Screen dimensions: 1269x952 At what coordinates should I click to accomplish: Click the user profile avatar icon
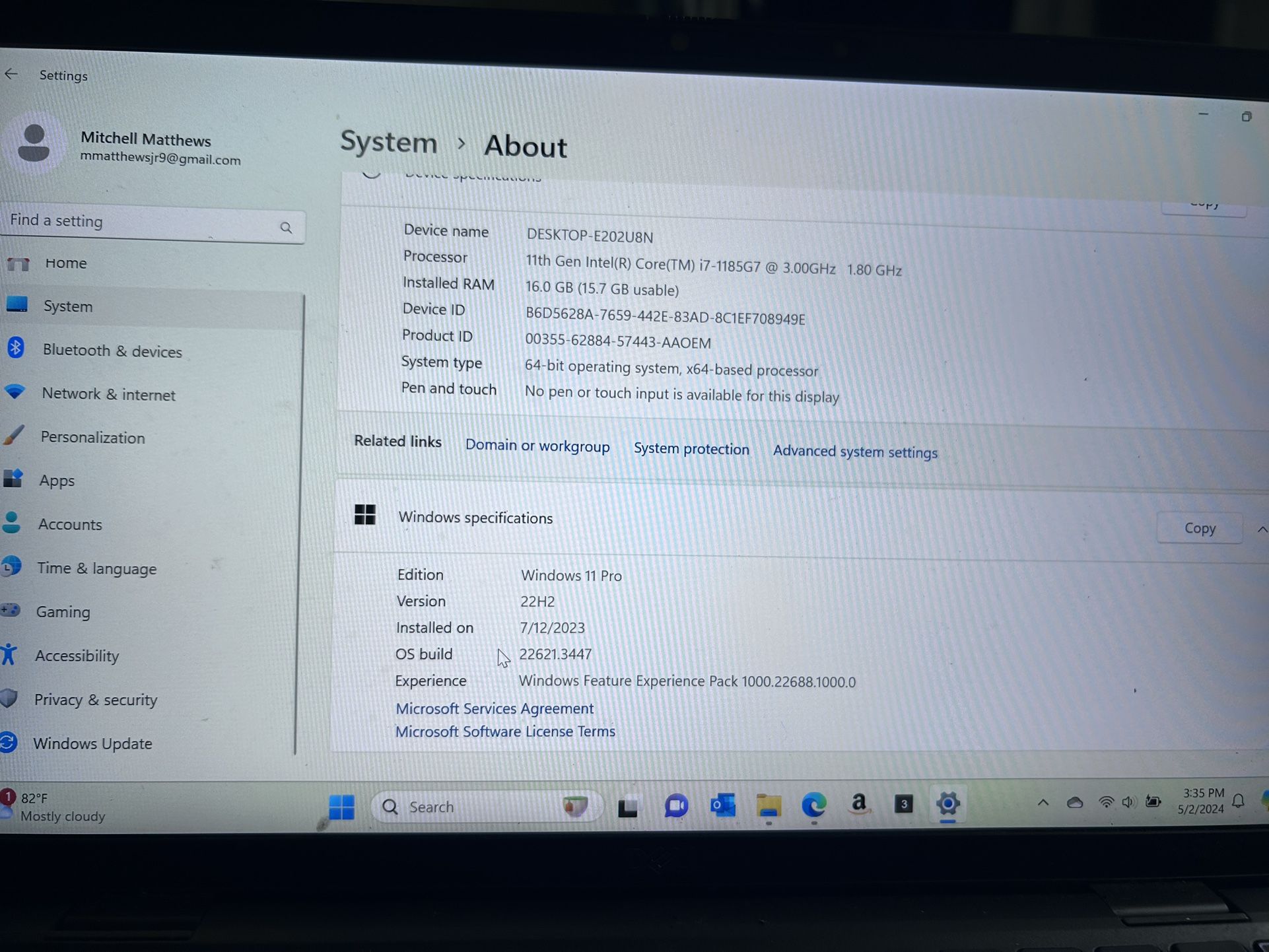coord(34,143)
